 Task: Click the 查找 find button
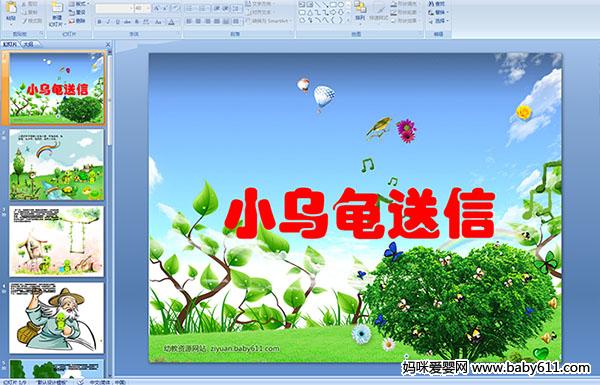(437, 4)
